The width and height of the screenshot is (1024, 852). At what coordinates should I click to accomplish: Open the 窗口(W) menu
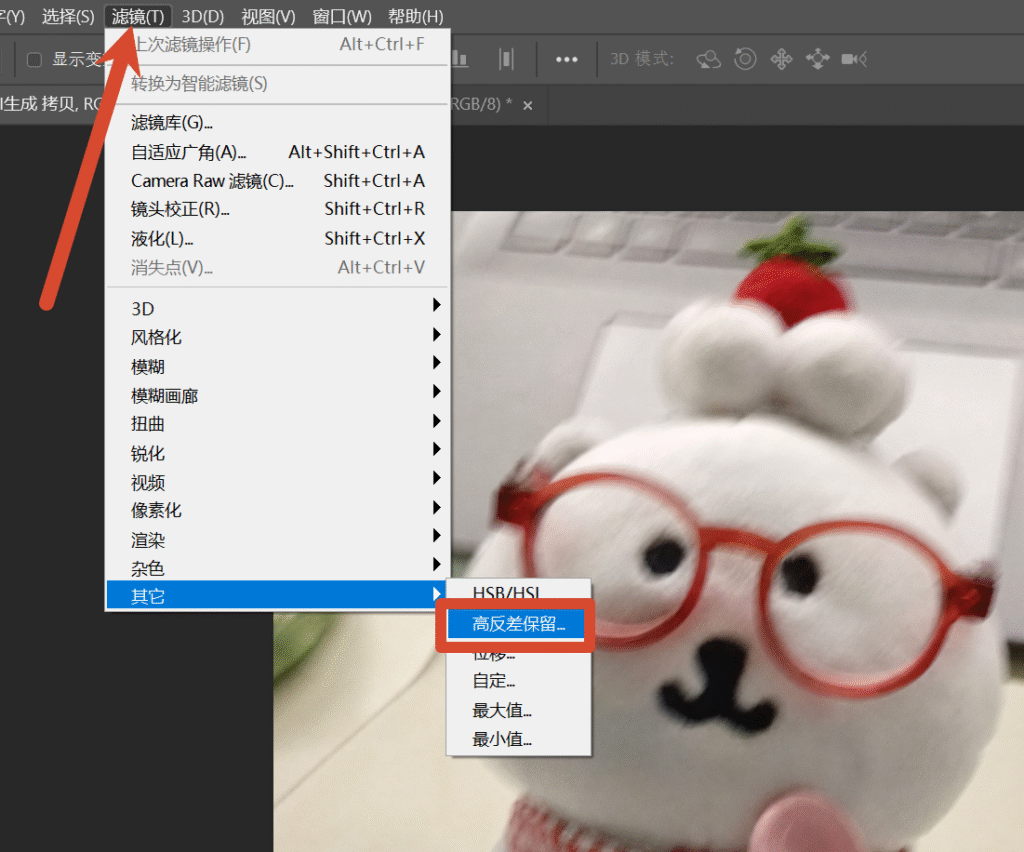[x=342, y=16]
